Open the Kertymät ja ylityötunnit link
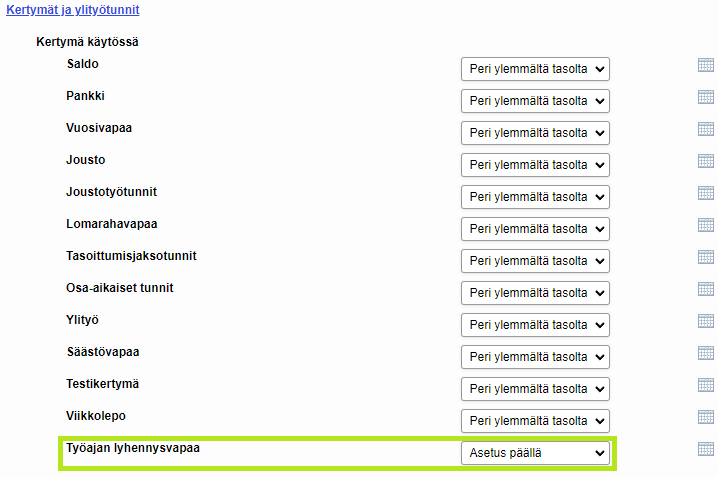This screenshot has width=718, height=478. click(x=73, y=10)
